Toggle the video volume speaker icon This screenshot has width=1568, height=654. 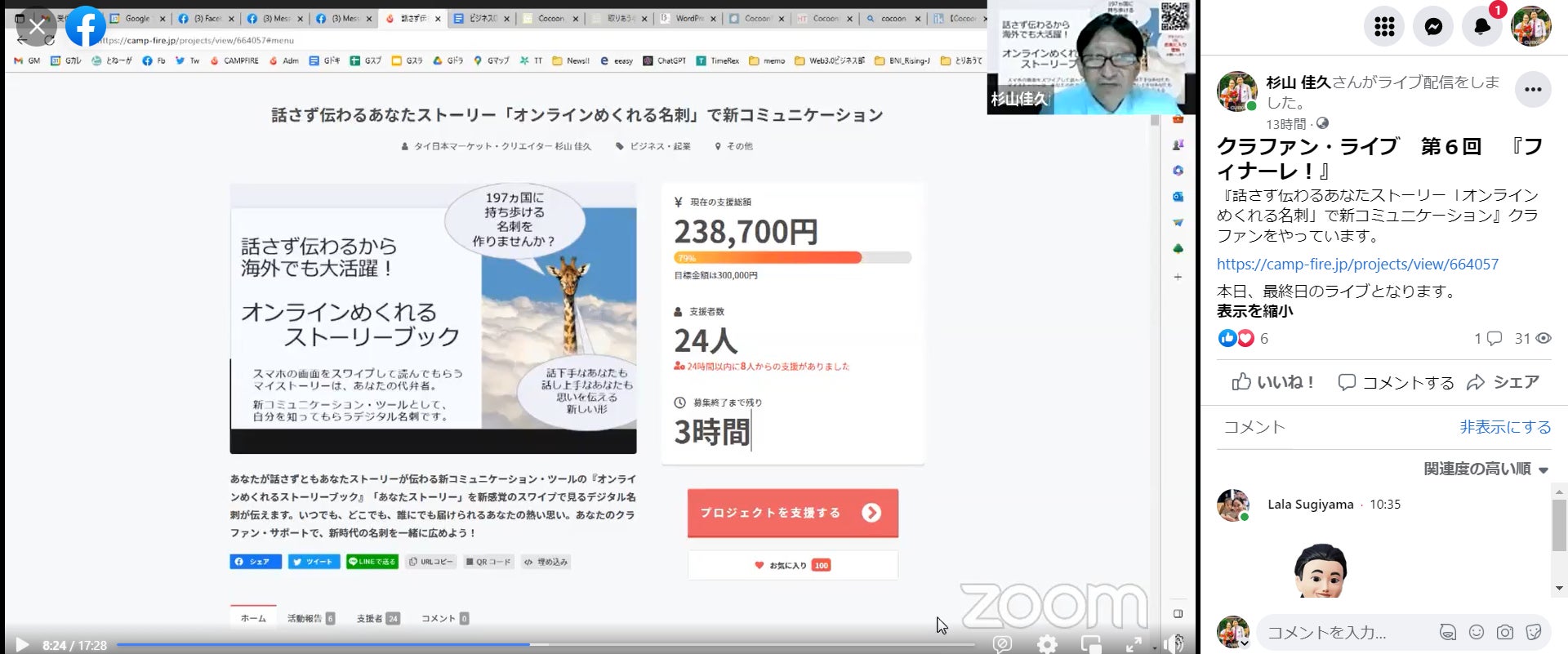(x=1174, y=644)
